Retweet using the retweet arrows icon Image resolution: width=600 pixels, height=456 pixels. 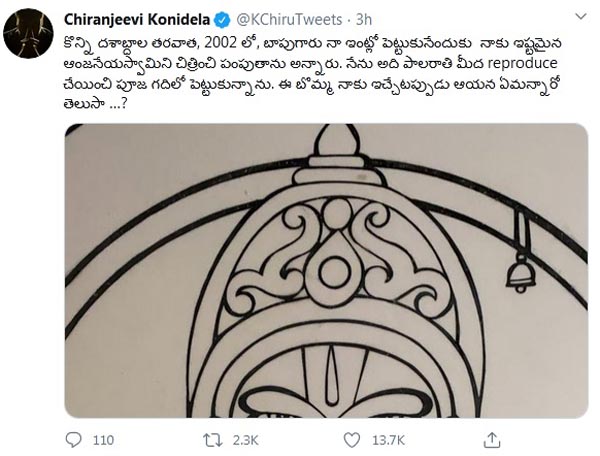pos(212,440)
